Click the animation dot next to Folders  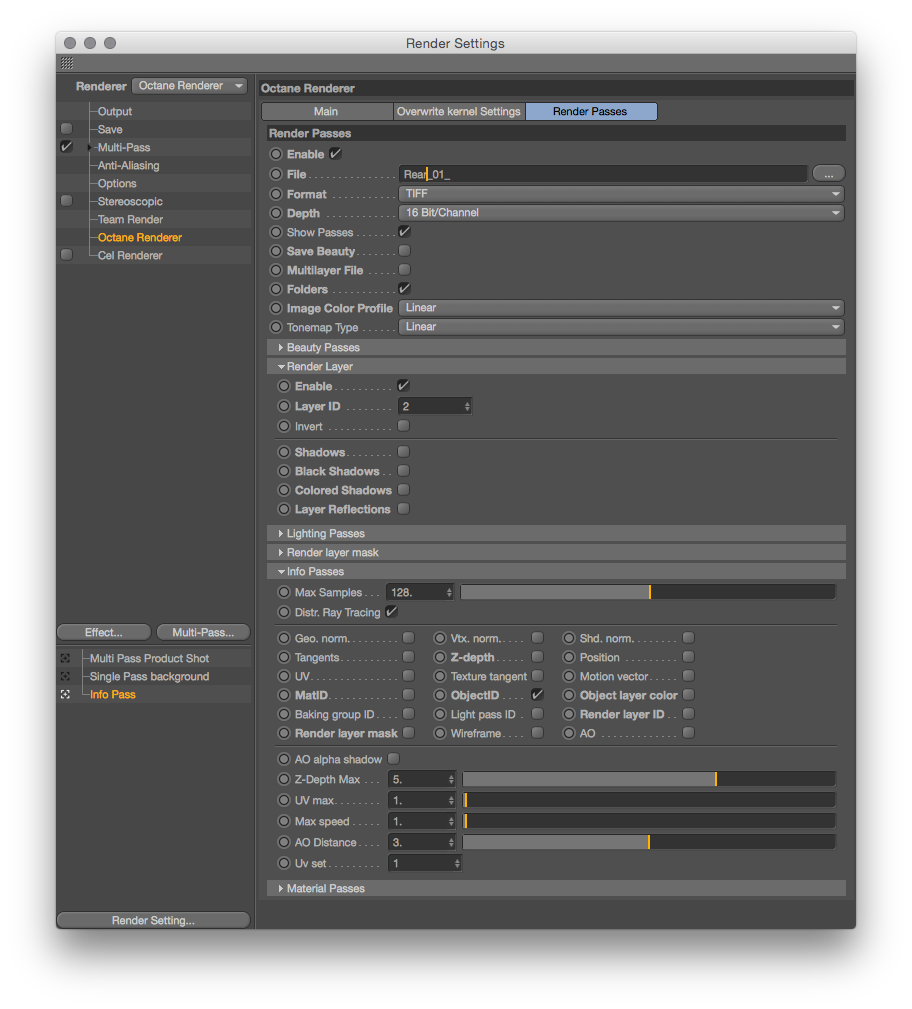[x=276, y=290]
